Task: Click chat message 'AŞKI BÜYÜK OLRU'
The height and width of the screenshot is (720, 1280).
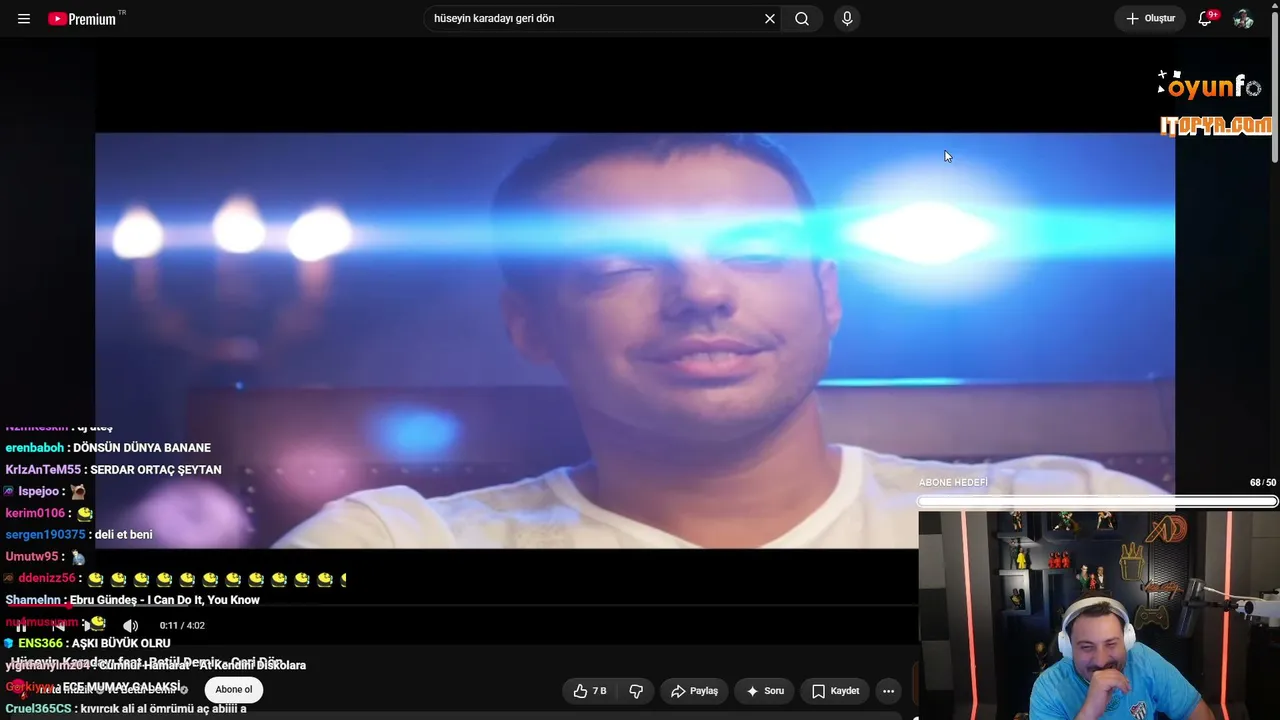Action: click(121, 644)
